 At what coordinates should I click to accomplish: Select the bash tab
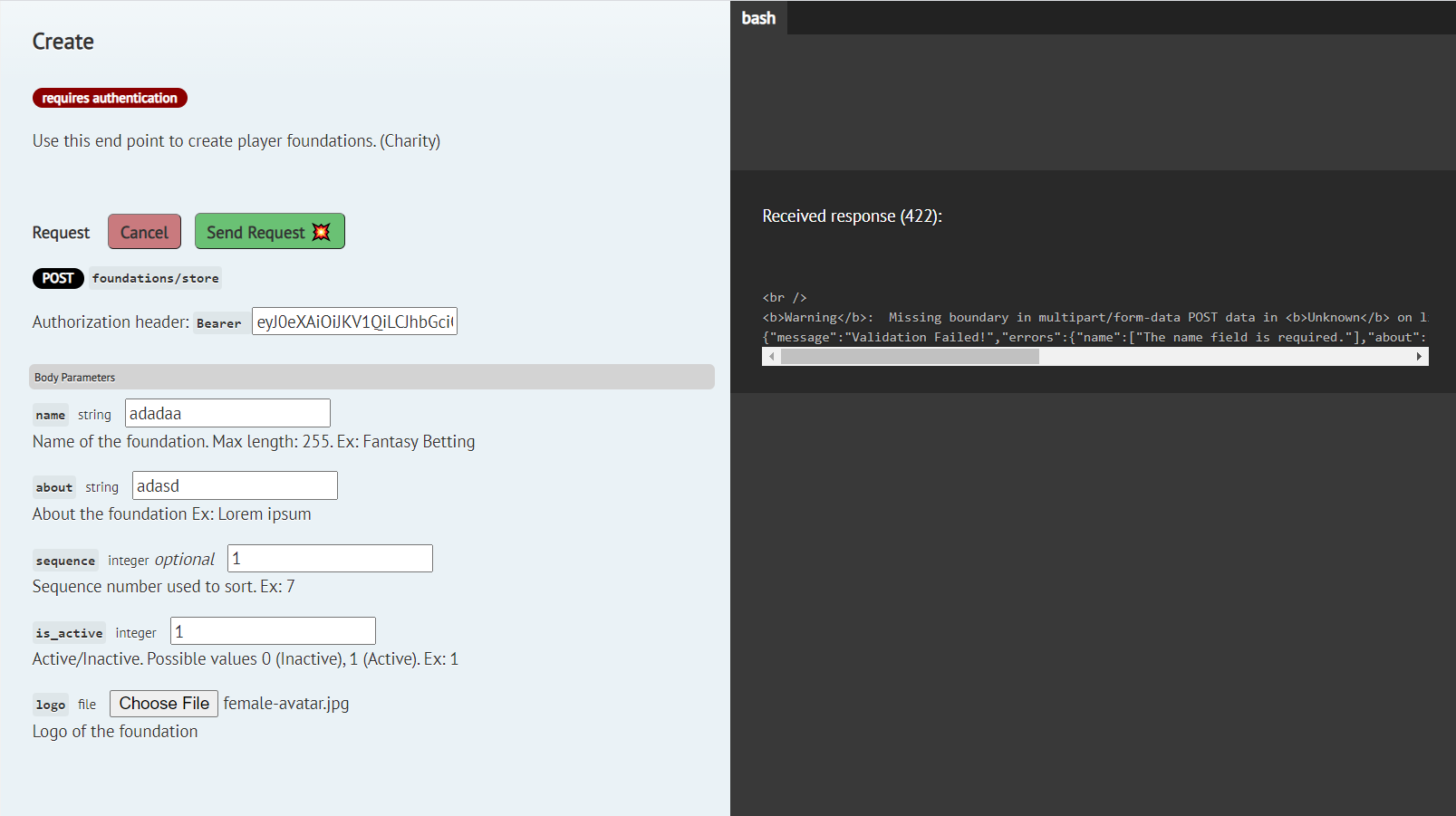coord(758,18)
